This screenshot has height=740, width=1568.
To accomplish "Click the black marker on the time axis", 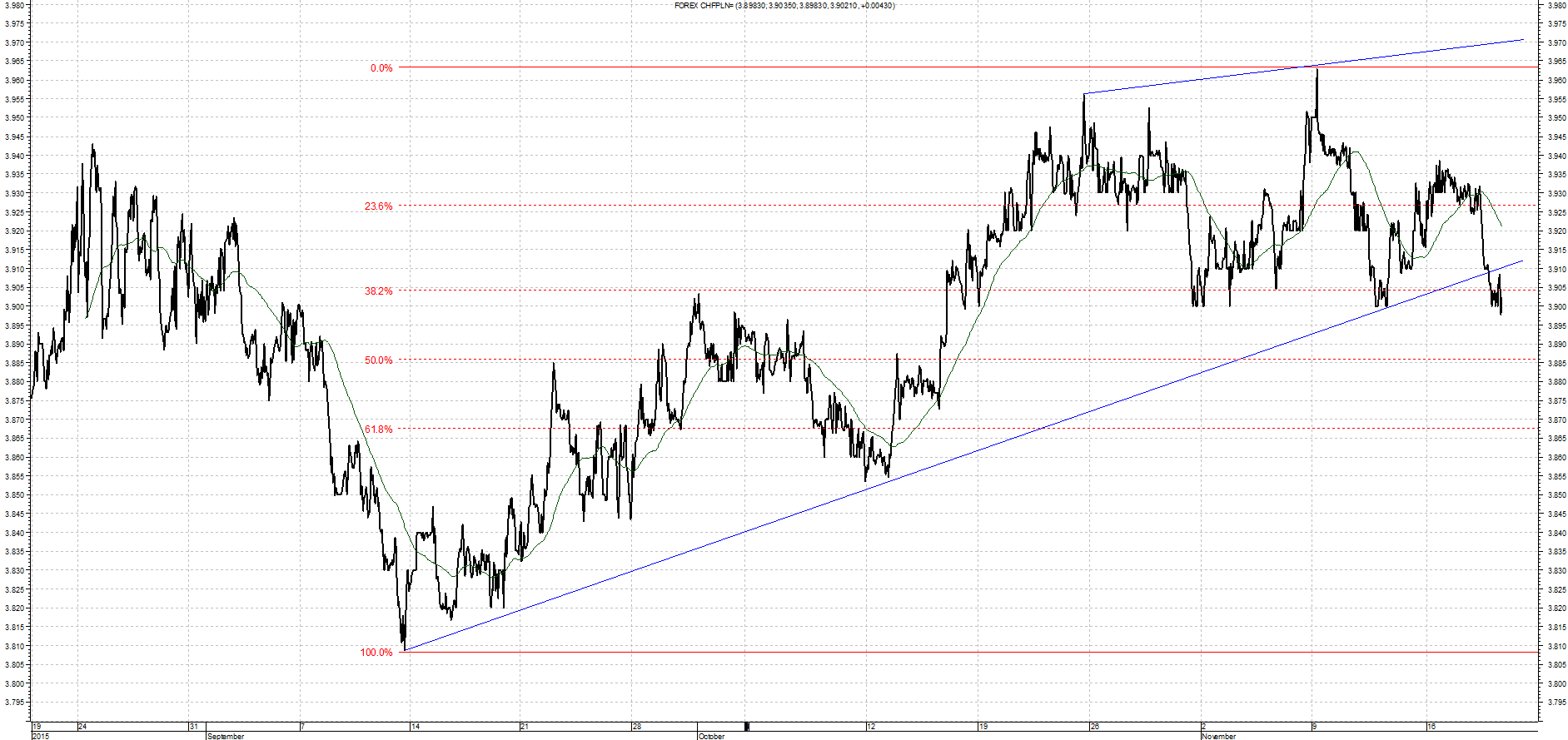I will [x=747, y=726].
